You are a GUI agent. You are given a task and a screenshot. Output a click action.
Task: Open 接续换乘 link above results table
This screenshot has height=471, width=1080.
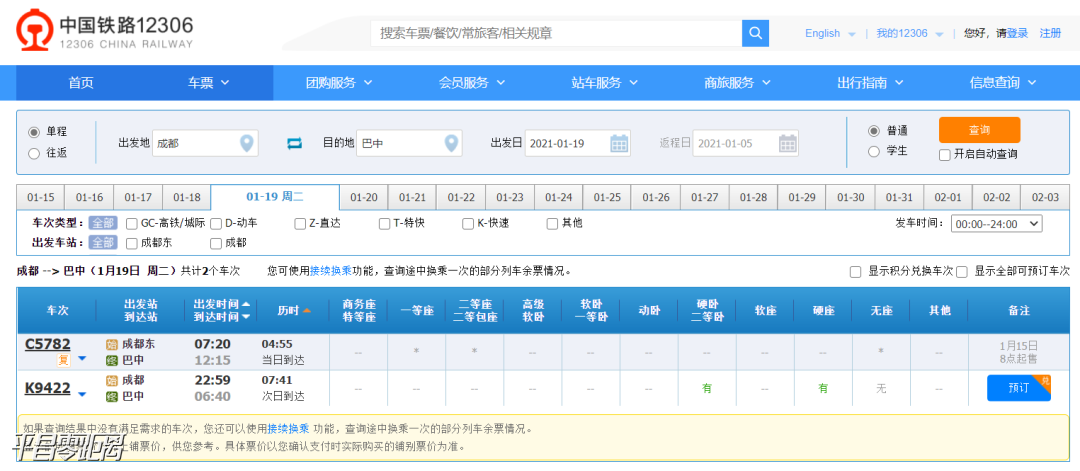pos(331,271)
